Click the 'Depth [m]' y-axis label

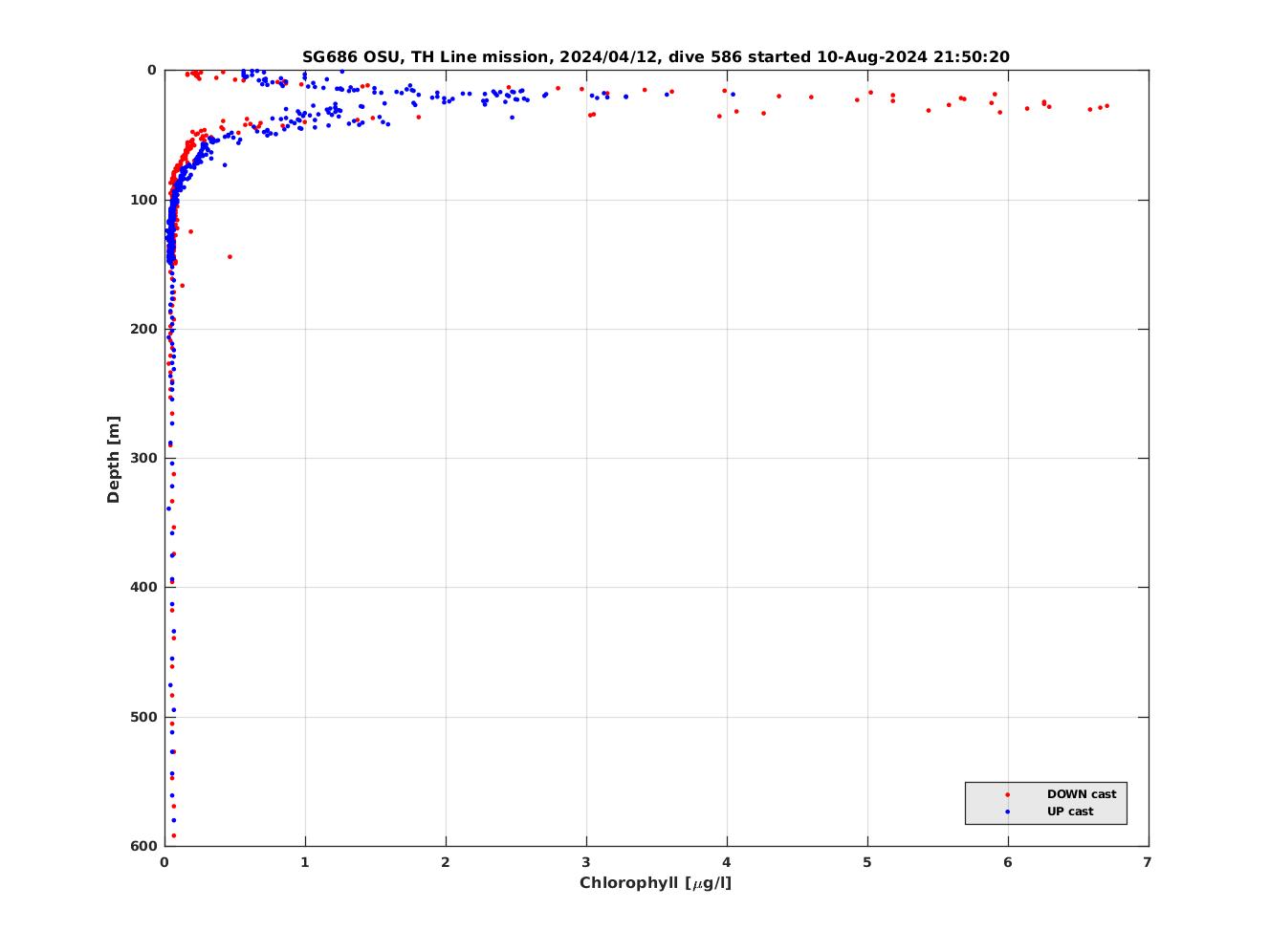(x=114, y=459)
